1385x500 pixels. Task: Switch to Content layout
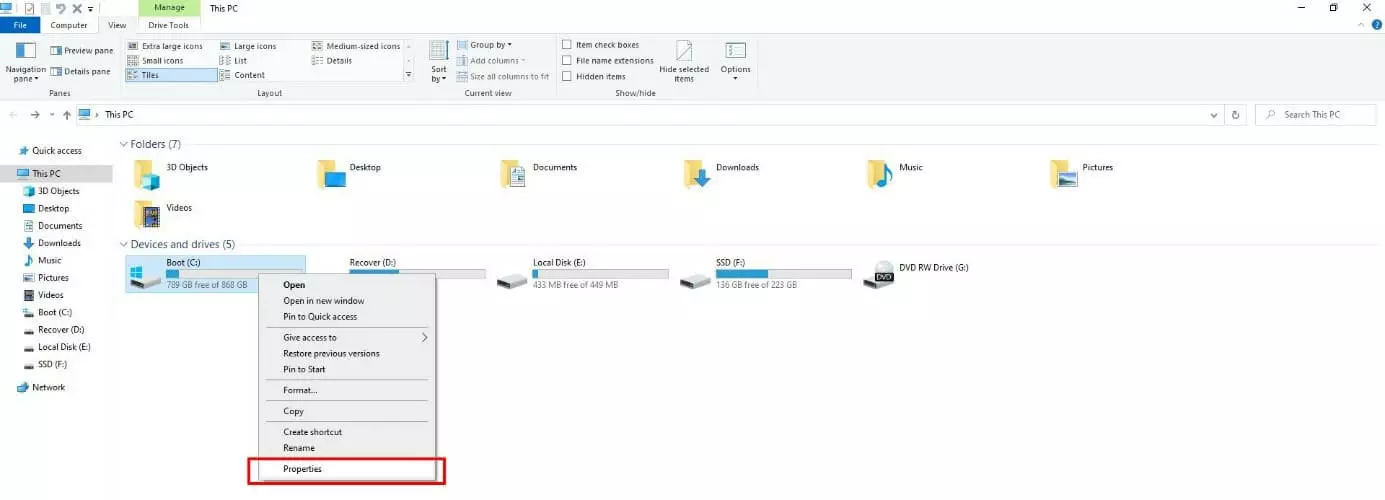(x=242, y=75)
